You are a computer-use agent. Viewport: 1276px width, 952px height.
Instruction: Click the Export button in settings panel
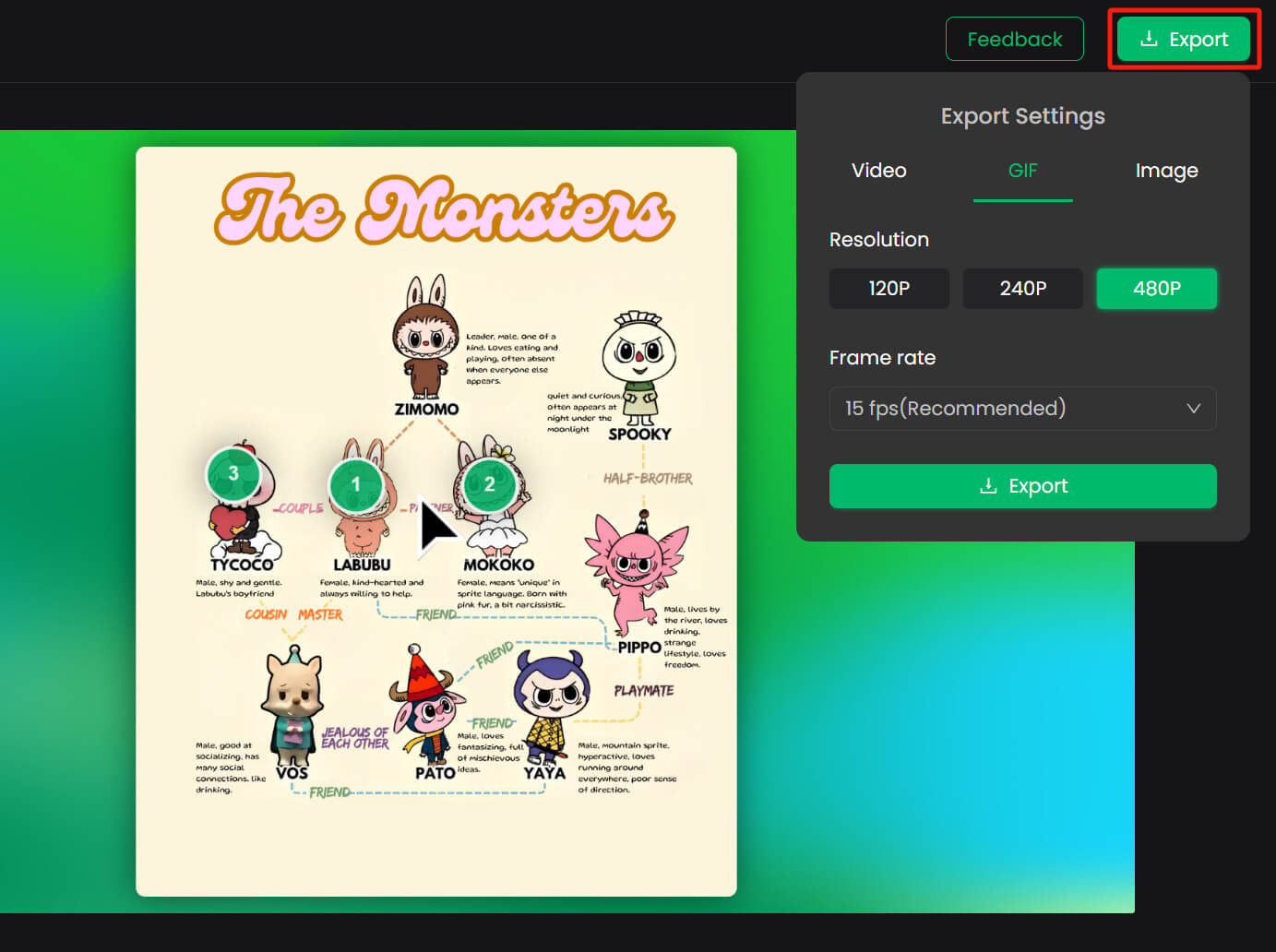click(x=1023, y=486)
